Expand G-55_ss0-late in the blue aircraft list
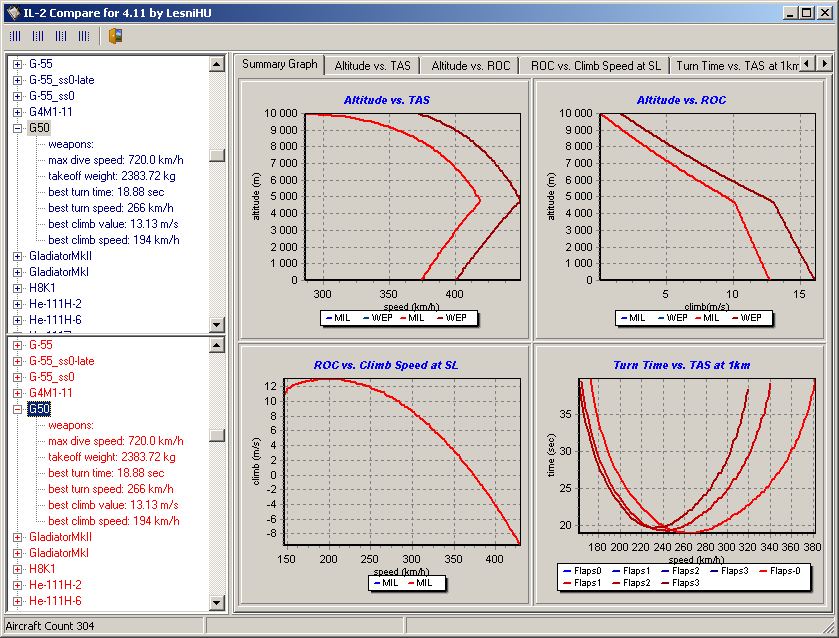The width and height of the screenshot is (839, 638). coord(18,80)
